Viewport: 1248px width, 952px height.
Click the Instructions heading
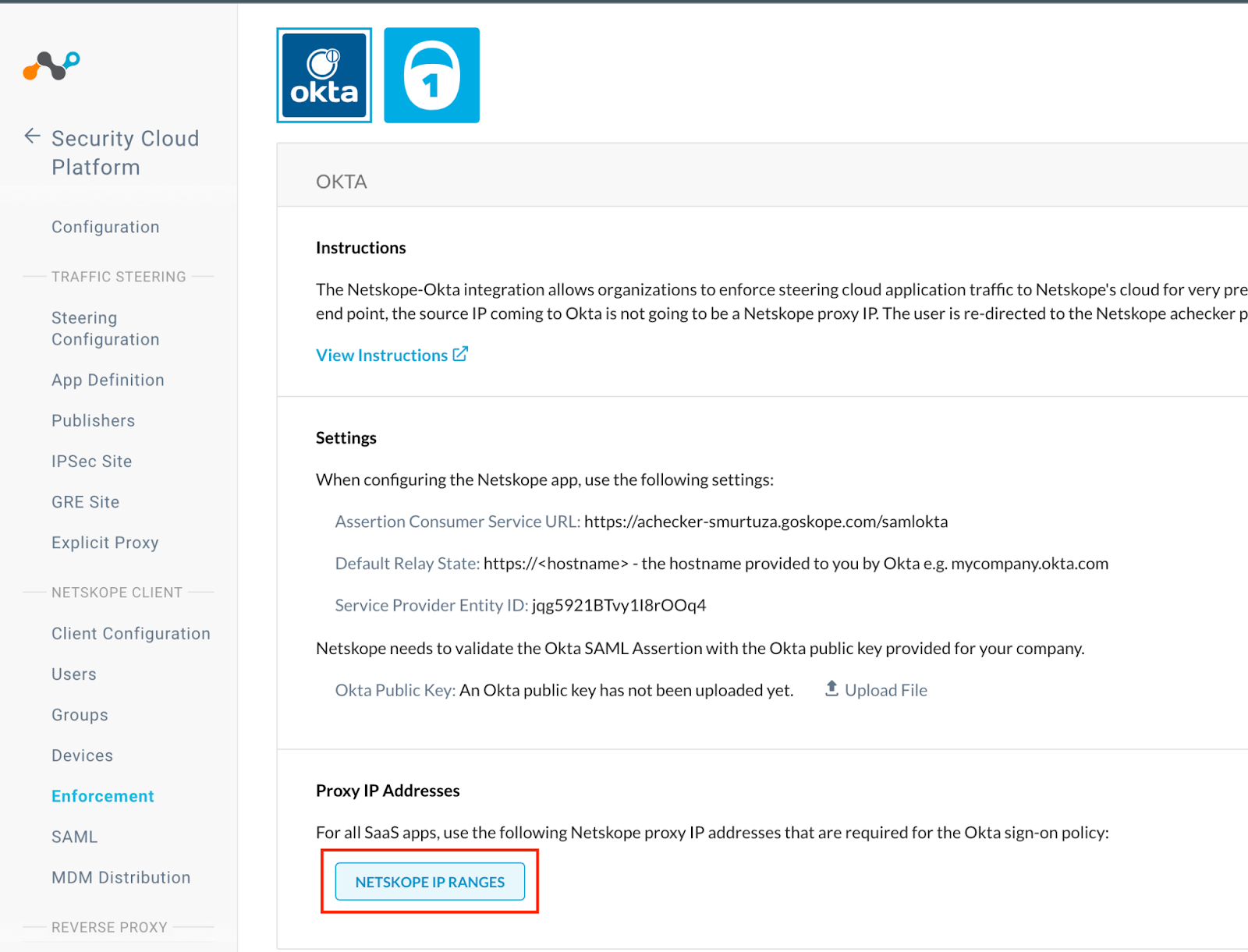pyautogui.click(x=360, y=248)
